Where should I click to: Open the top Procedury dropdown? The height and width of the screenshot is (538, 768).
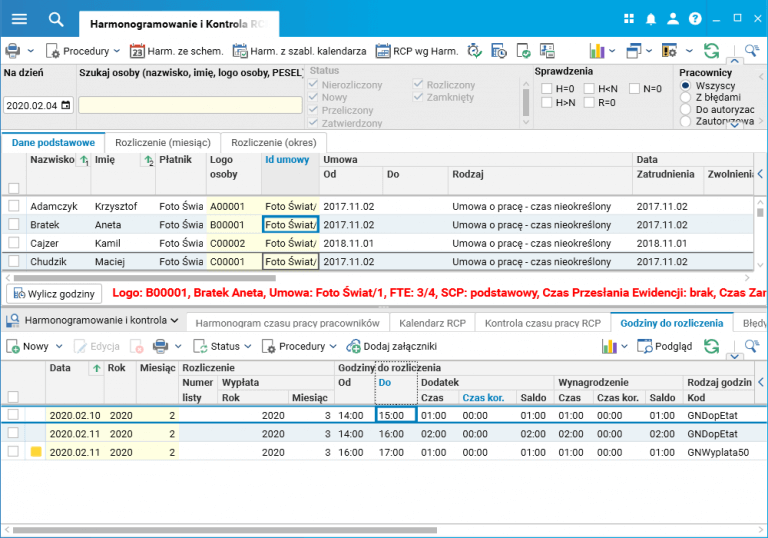(83, 51)
